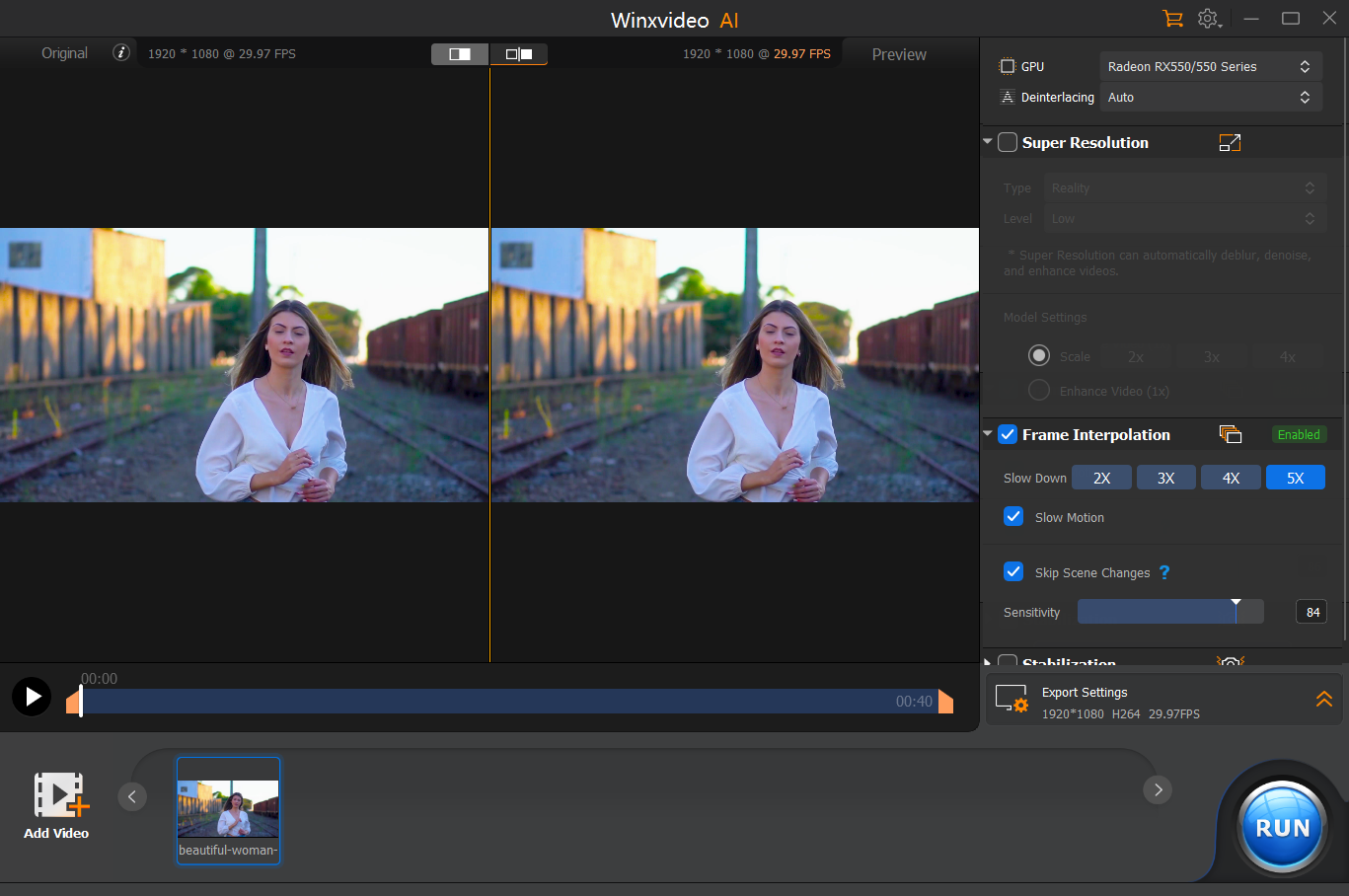The height and width of the screenshot is (896, 1349).
Task: Click the Frame Interpolation frames icon
Action: coord(1230,434)
